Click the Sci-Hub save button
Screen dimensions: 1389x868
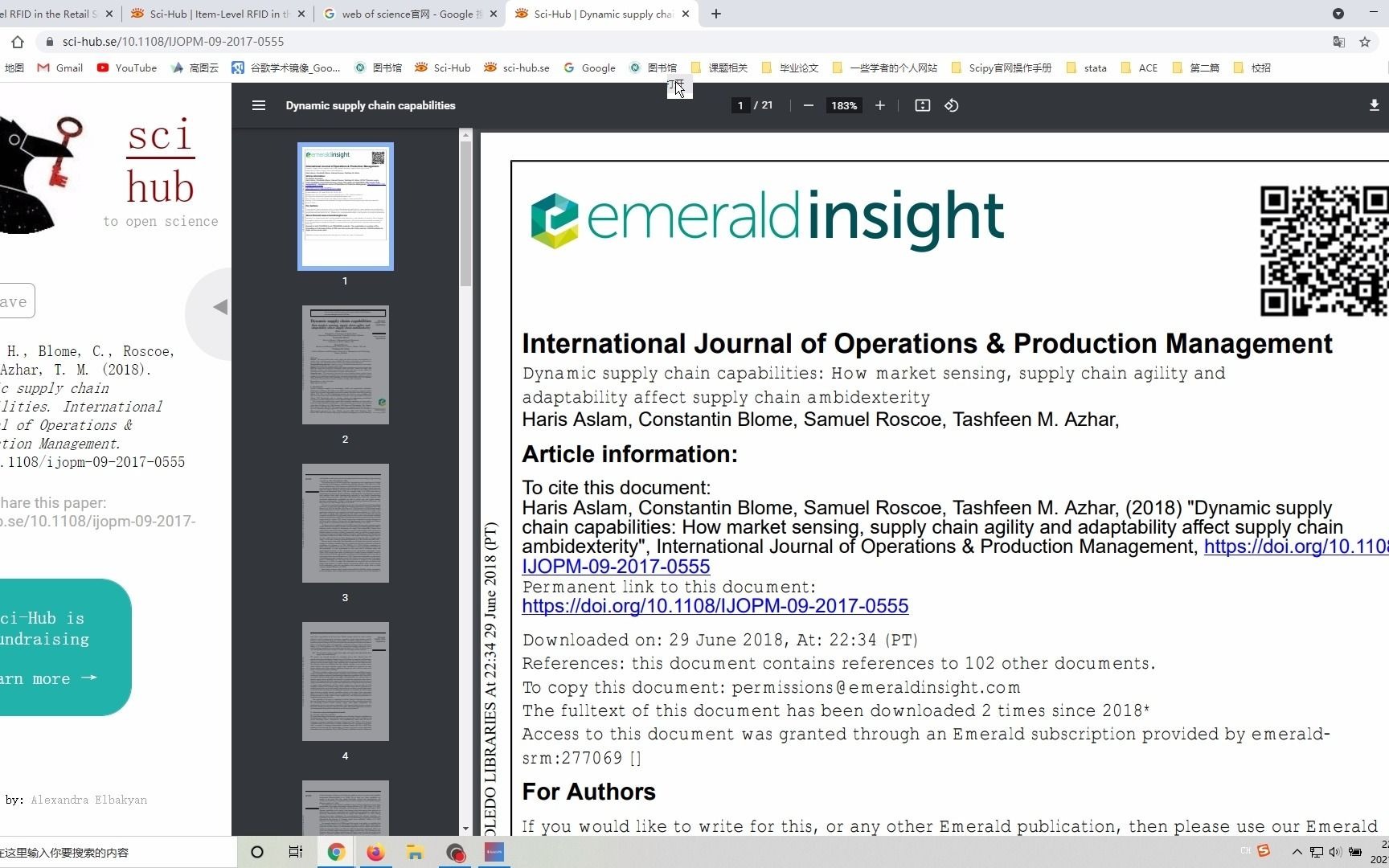pyautogui.click(x=16, y=301)
